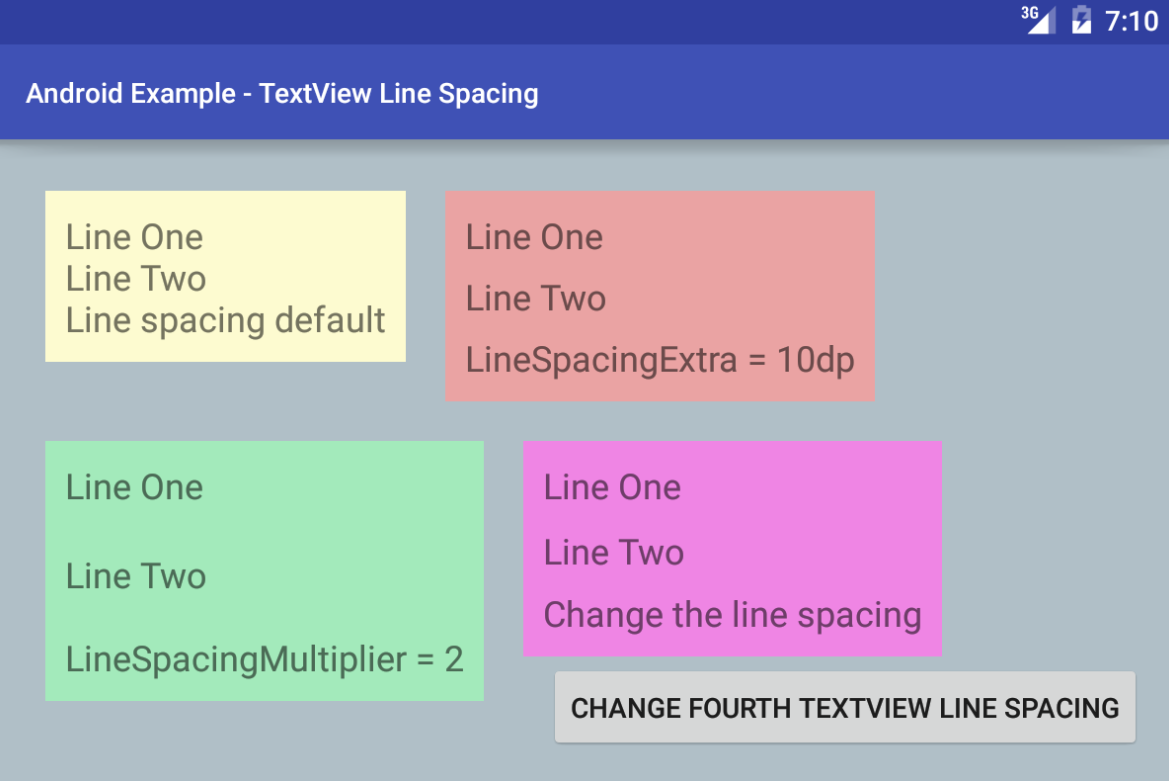Click "Android Example" in the app title
Image resolution: width=1169 pixels, height=781 pixels.
[x=131, y=94]
